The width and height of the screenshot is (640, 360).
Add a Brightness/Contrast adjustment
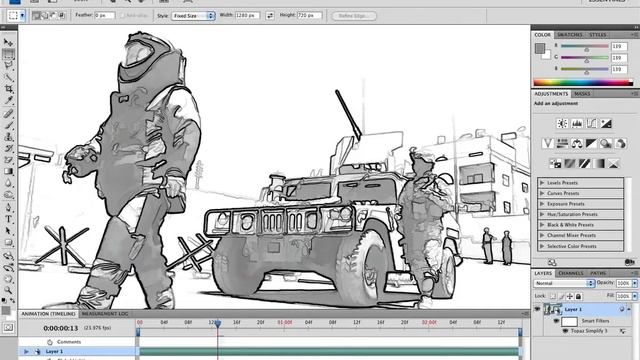[x=562, y=123]
